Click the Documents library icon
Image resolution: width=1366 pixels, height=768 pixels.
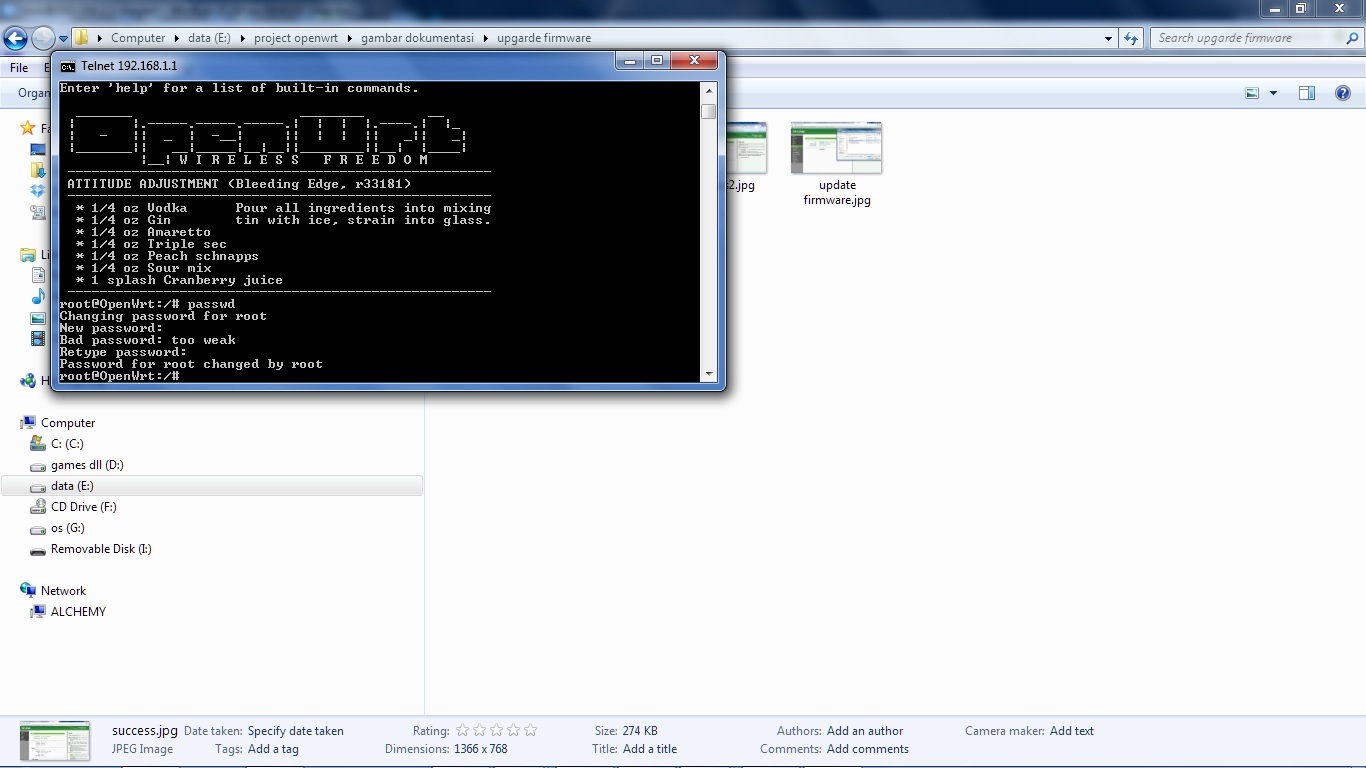[38, 276]
